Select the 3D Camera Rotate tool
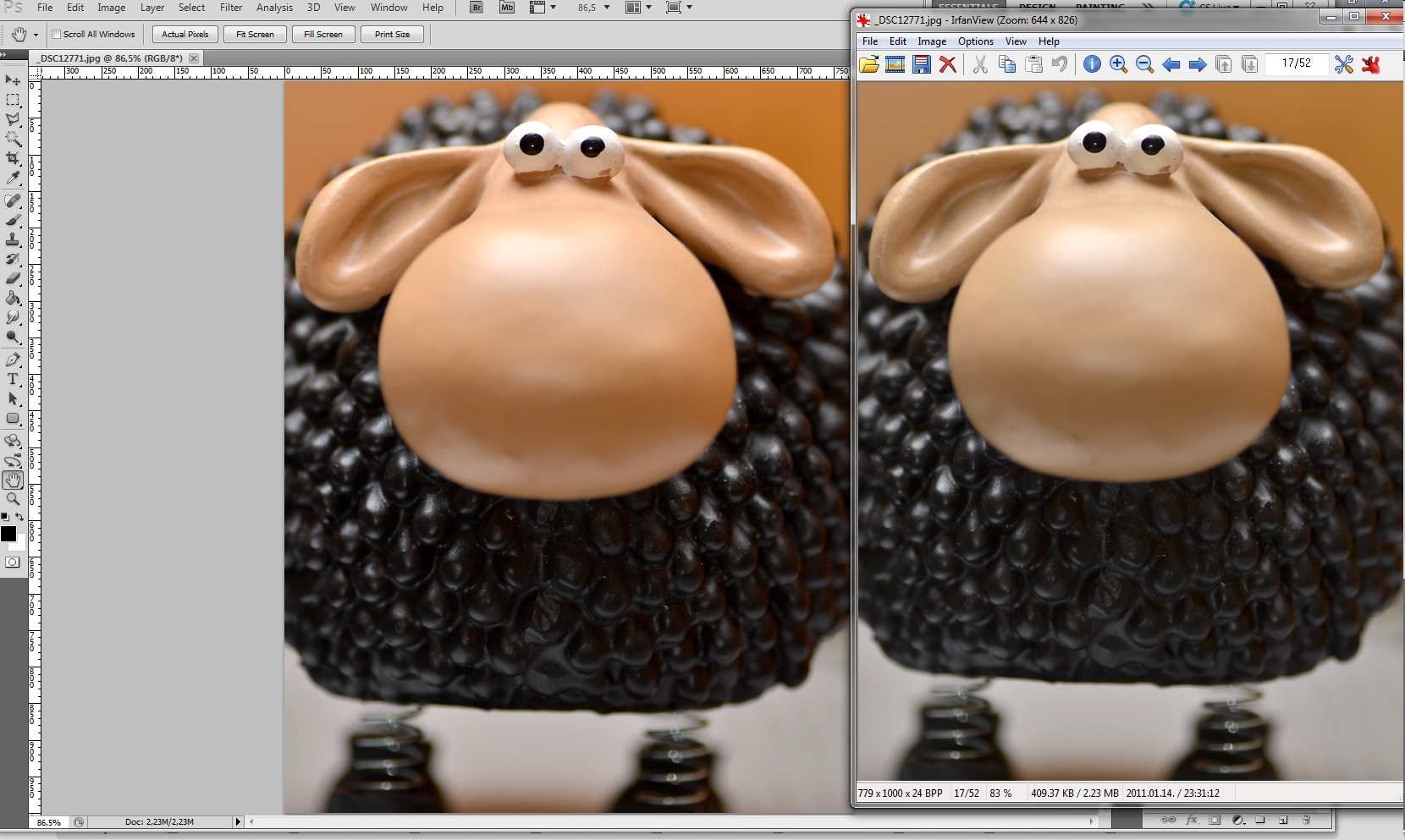This screenshot has width=1405, height=840. click(13, 460)
